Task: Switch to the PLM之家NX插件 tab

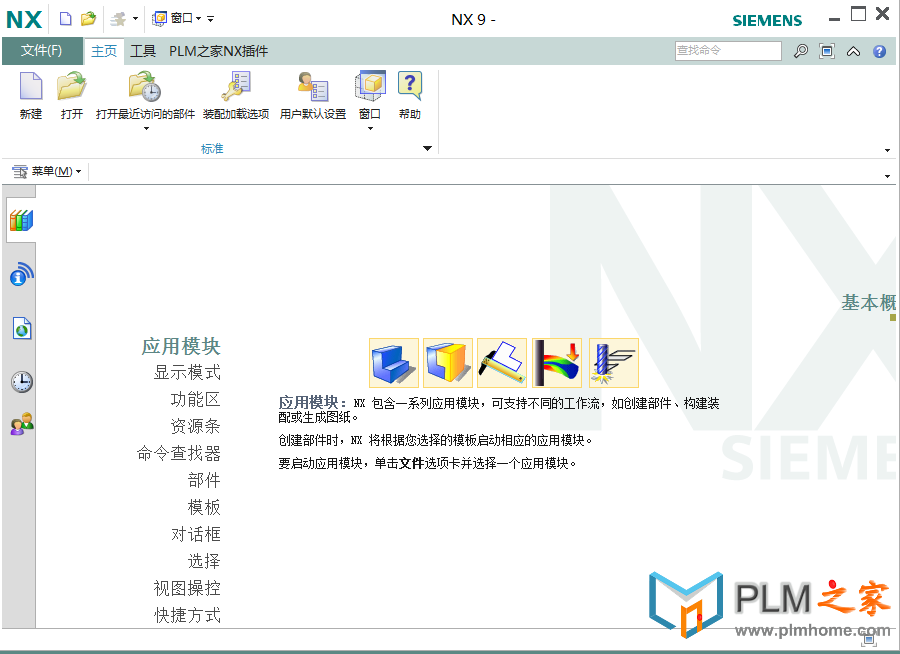Action: point(218,51)
